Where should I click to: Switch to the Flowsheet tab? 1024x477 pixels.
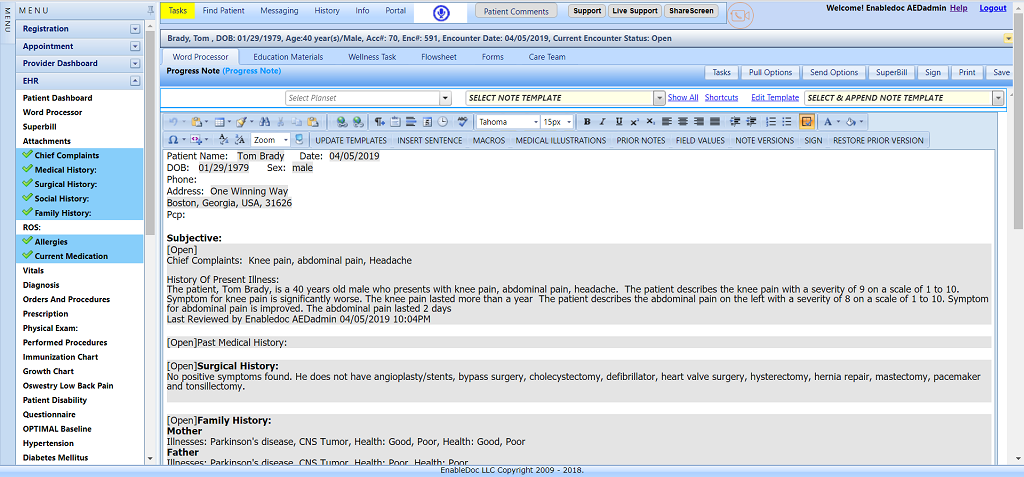[439, 57]
